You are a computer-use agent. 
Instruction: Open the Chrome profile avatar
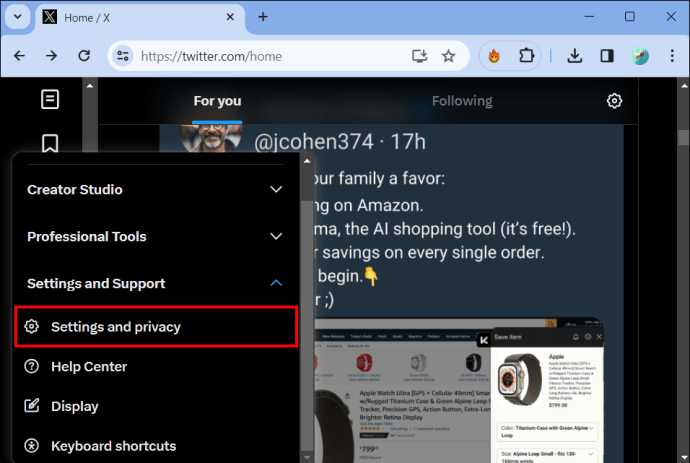click(640, 56)
